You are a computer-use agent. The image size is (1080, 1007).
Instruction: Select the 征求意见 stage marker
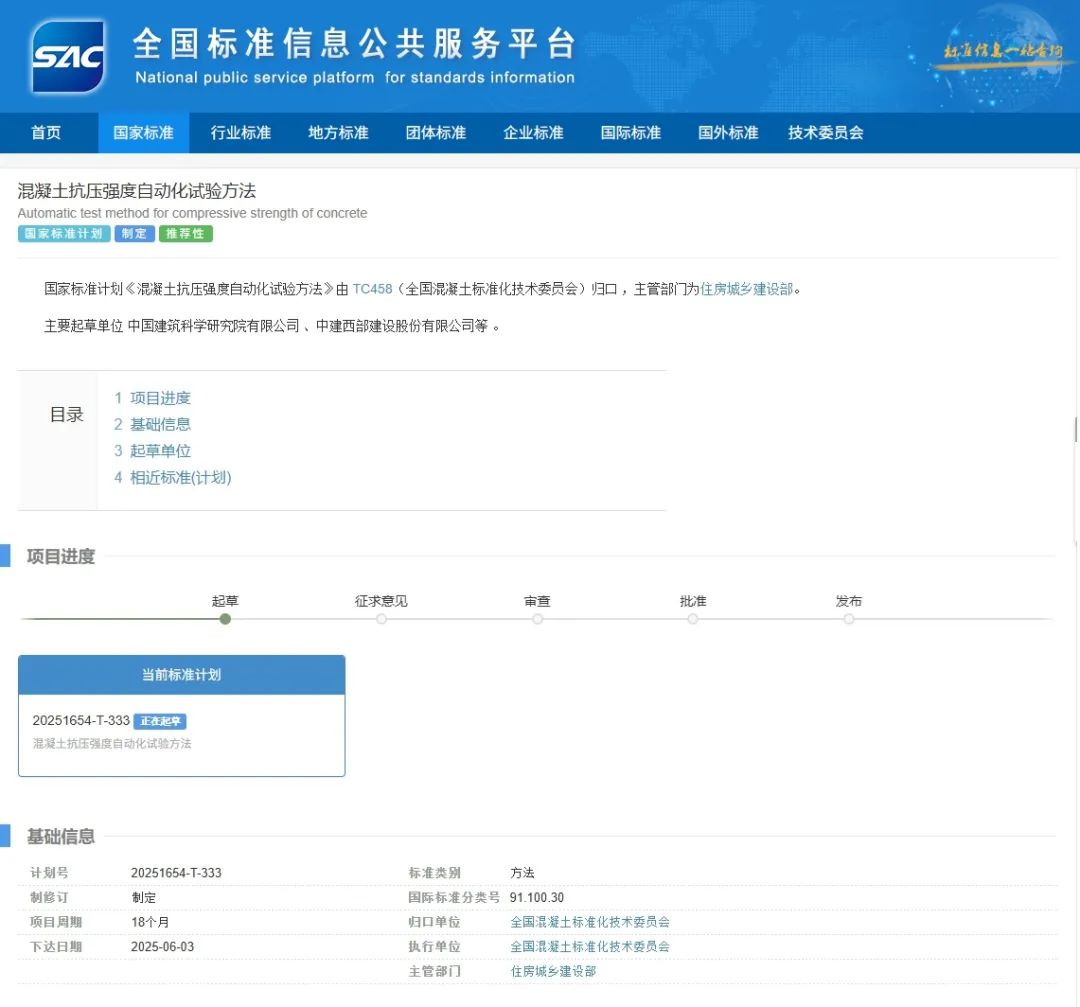pos(381,619)
